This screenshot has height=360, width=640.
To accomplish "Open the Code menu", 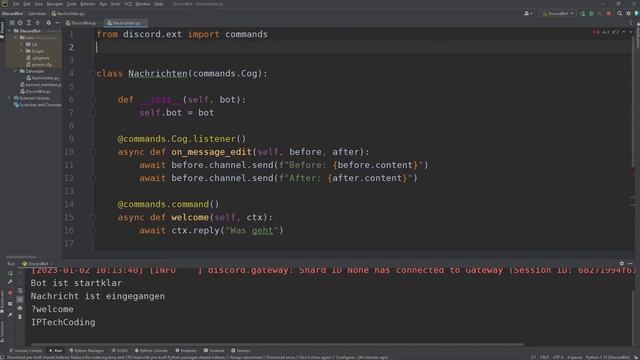I will point(71,4).
